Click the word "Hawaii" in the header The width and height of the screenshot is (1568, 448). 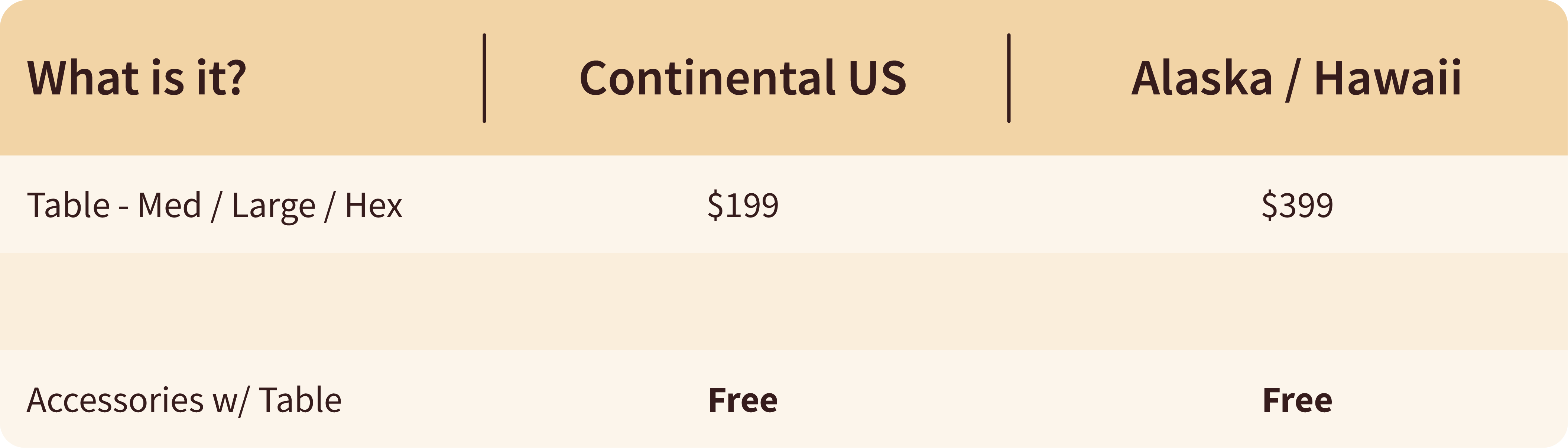click(1387, 78)
